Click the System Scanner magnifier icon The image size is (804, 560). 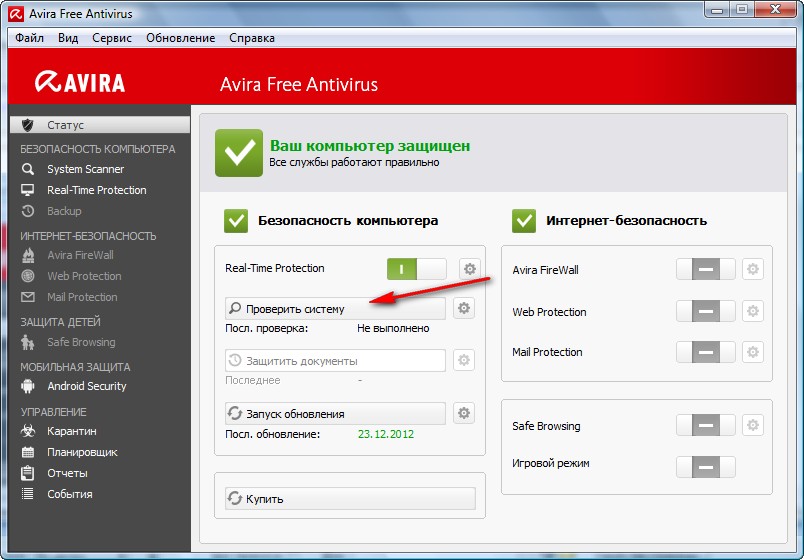tap(28, 169)
